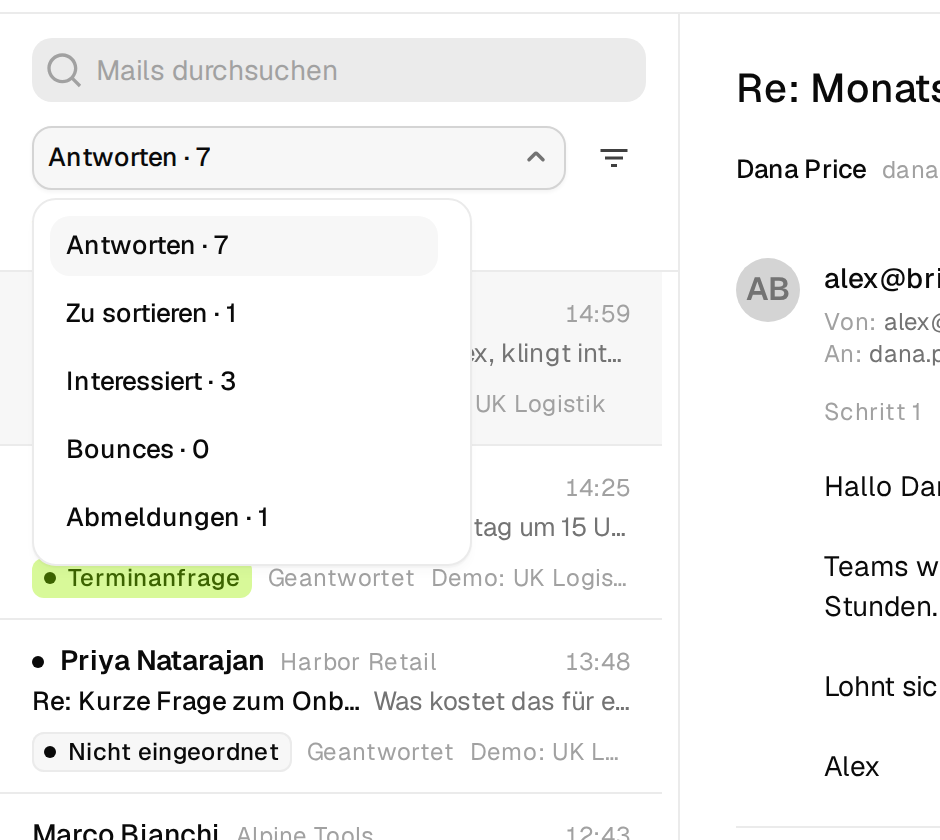
Task: Open the Priya Natarajan email
Action: click(x=331, y=706)
